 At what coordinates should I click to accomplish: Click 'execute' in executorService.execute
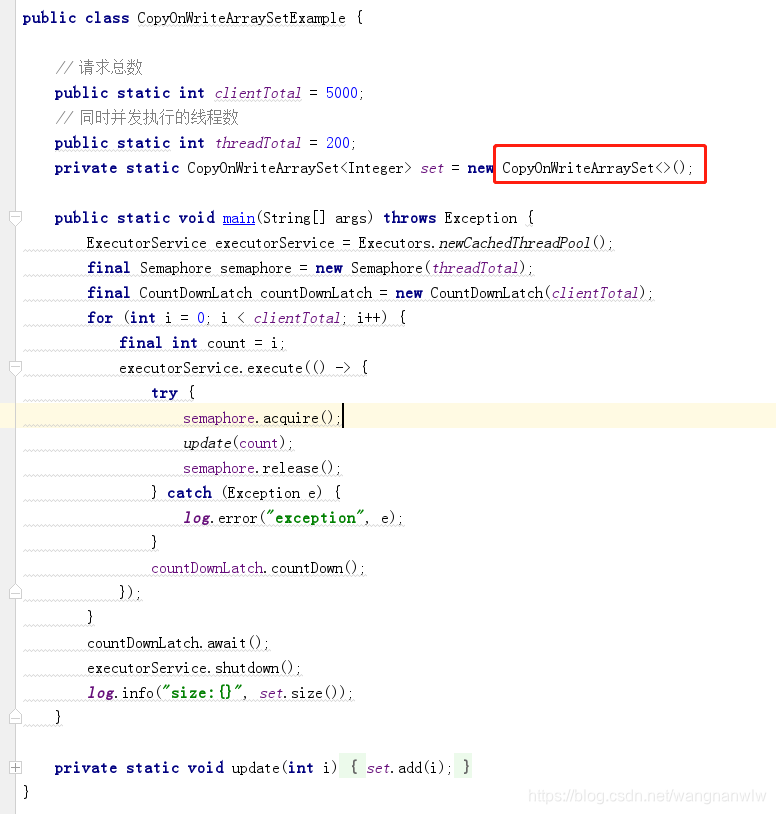275,368
